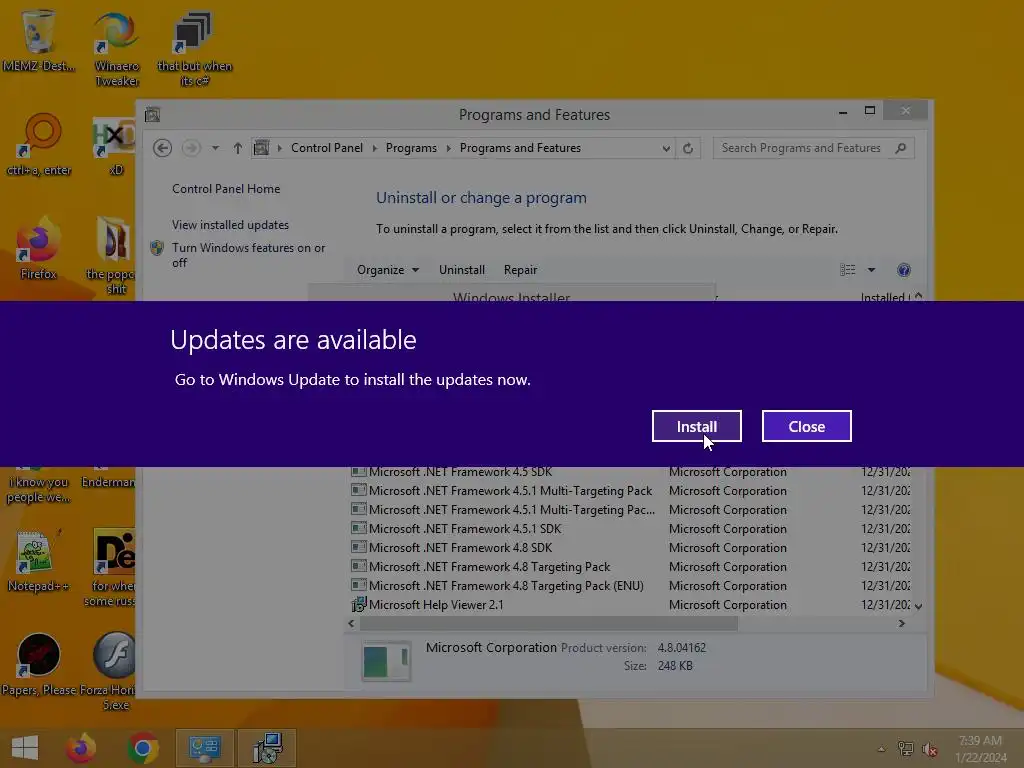Switch to the installer taskbar icon
This screenshot has width=1024, height=768.
267,748
